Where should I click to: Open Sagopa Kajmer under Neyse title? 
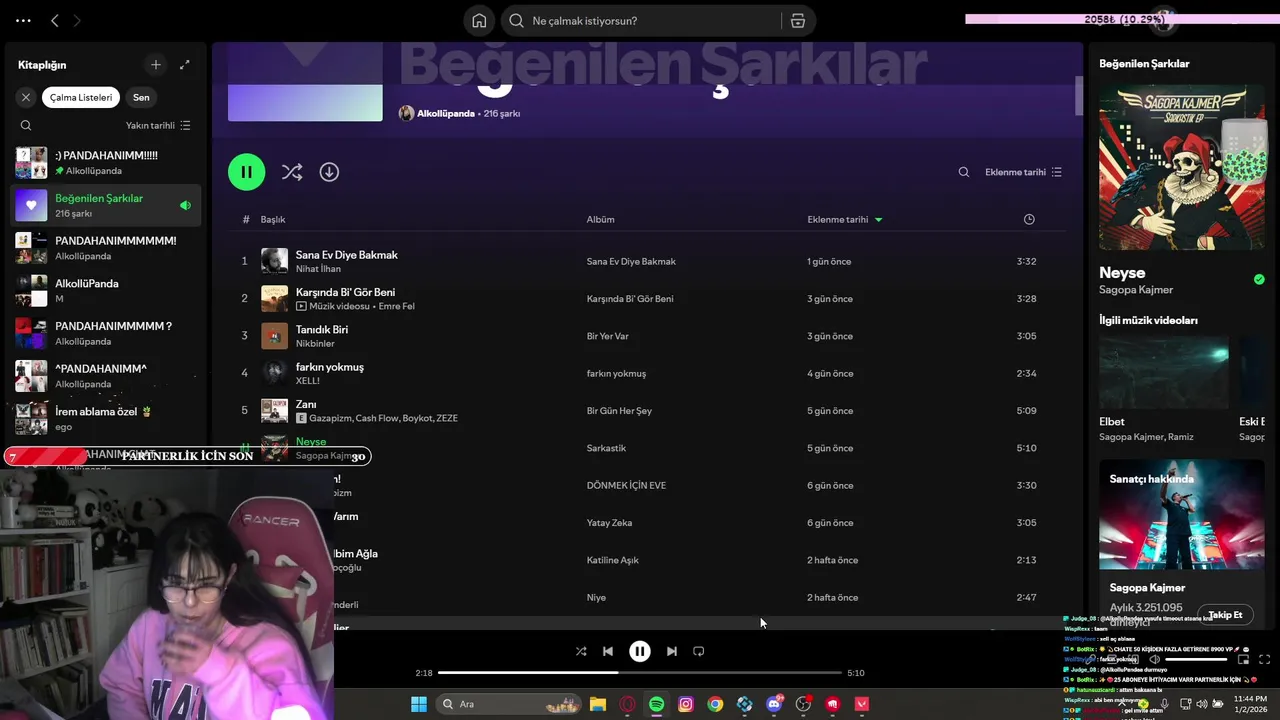pyautogui.click(x=1136, y=290)
